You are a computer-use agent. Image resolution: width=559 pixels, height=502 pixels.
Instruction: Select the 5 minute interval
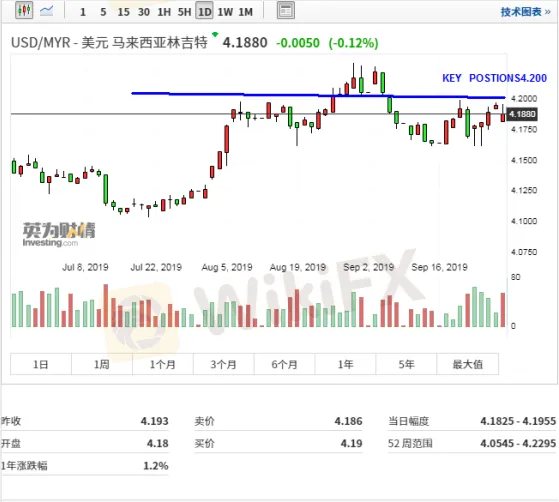[103, 12]
